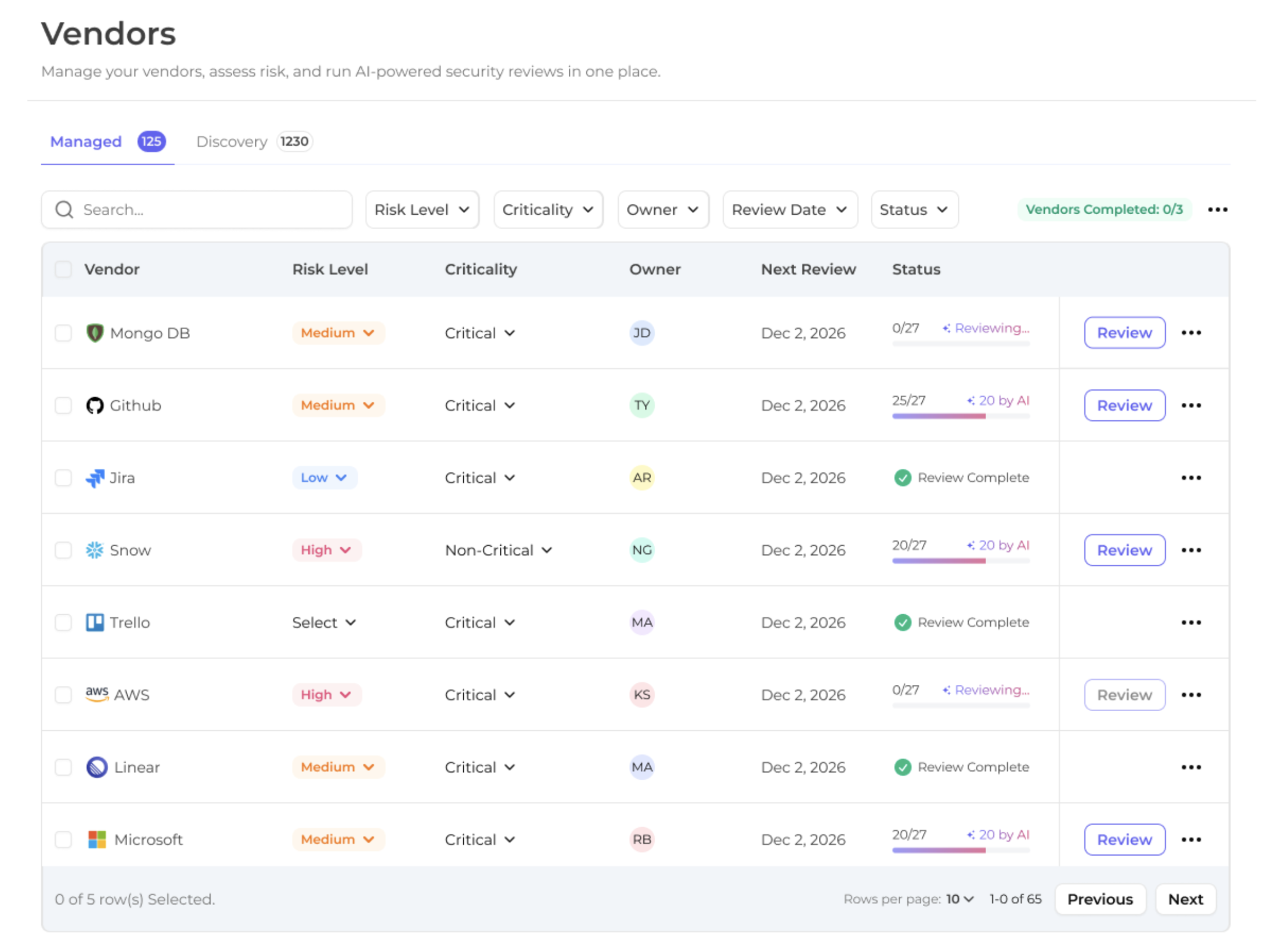The image size is (1270, 952).
Task: Open the Review Date filter dropdown
Action: [x=790, y=210]
